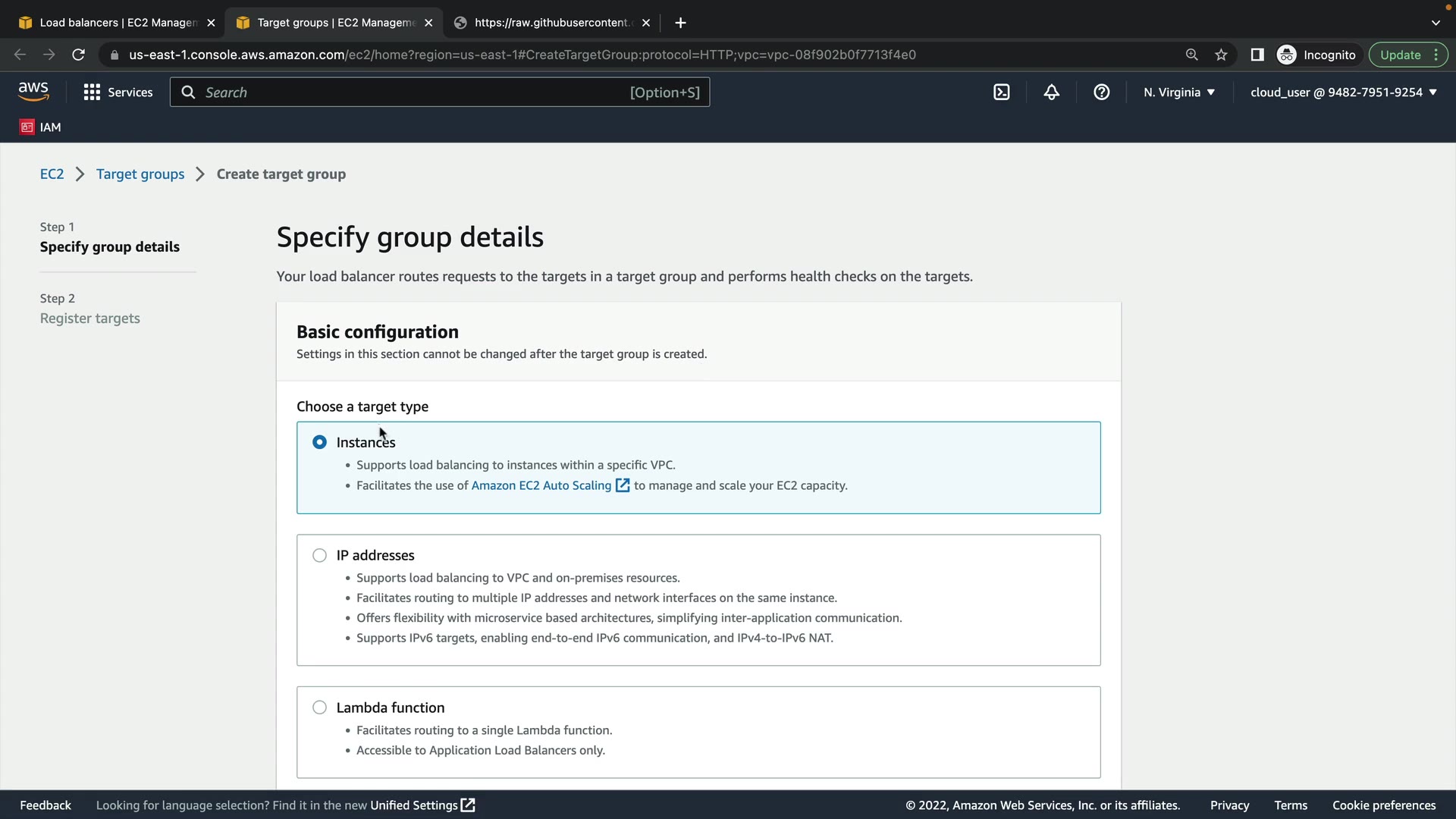The width and height of the screenshot is (1456, 819).
Task: Reload the page
Action: pos(78,55)
